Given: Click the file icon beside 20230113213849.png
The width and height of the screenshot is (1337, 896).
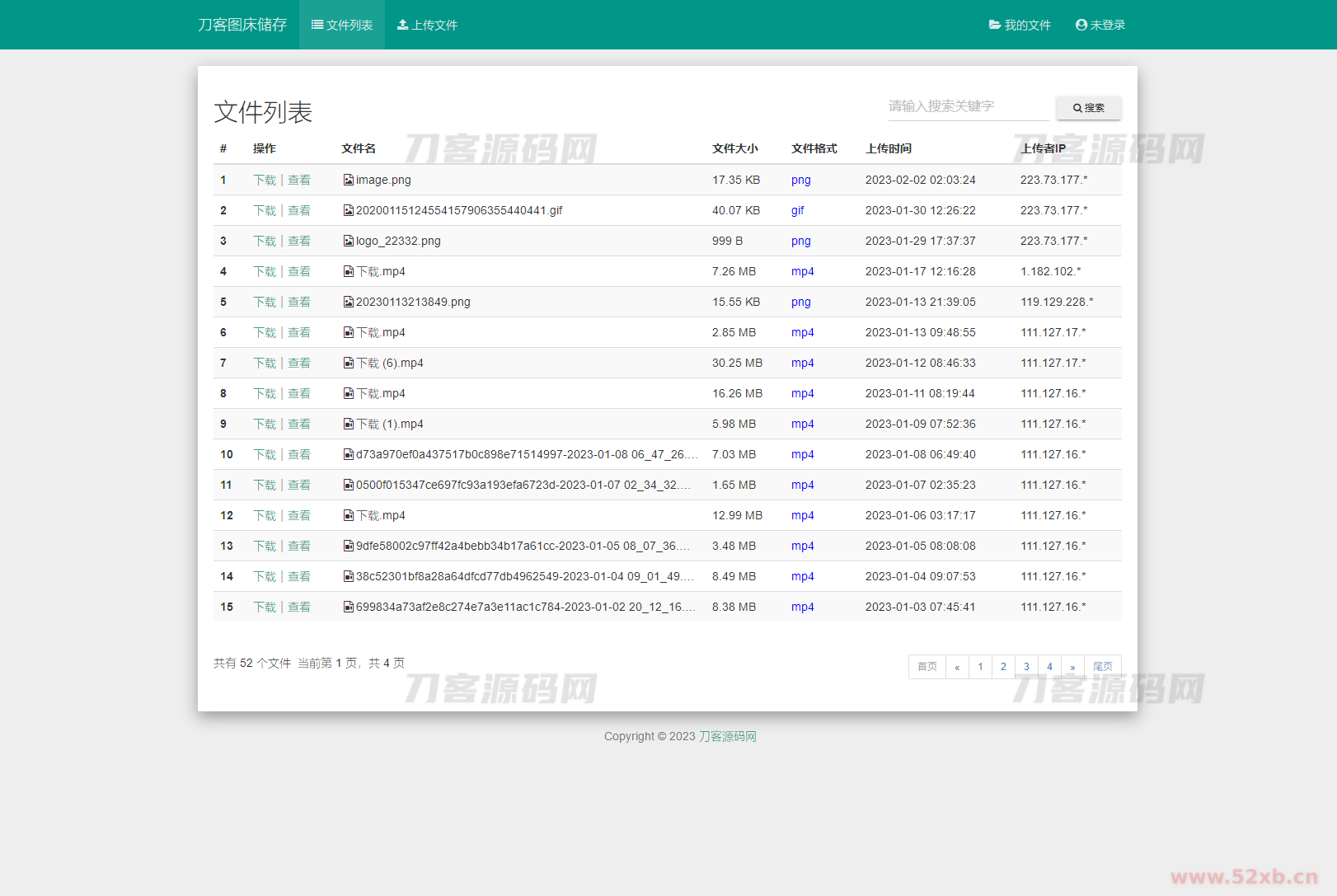Looking at the screenshot, I should point(348,302).
